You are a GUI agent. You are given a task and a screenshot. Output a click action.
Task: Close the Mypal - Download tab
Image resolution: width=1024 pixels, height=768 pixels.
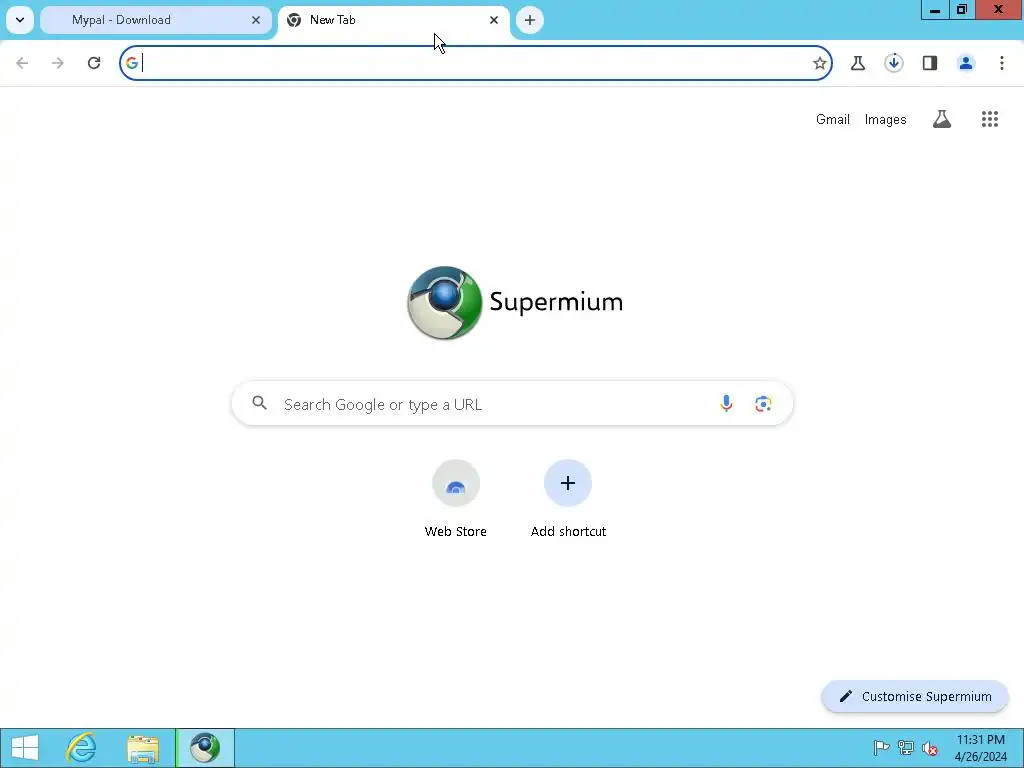[x=256, y=20]
